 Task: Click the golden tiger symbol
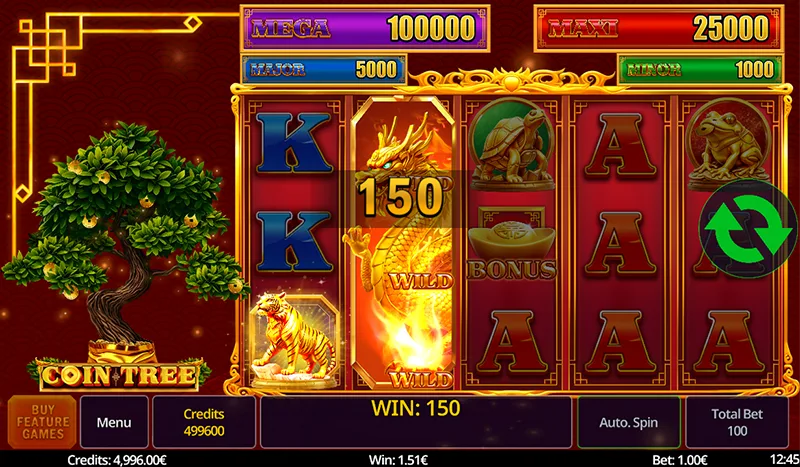pos(294,340)
